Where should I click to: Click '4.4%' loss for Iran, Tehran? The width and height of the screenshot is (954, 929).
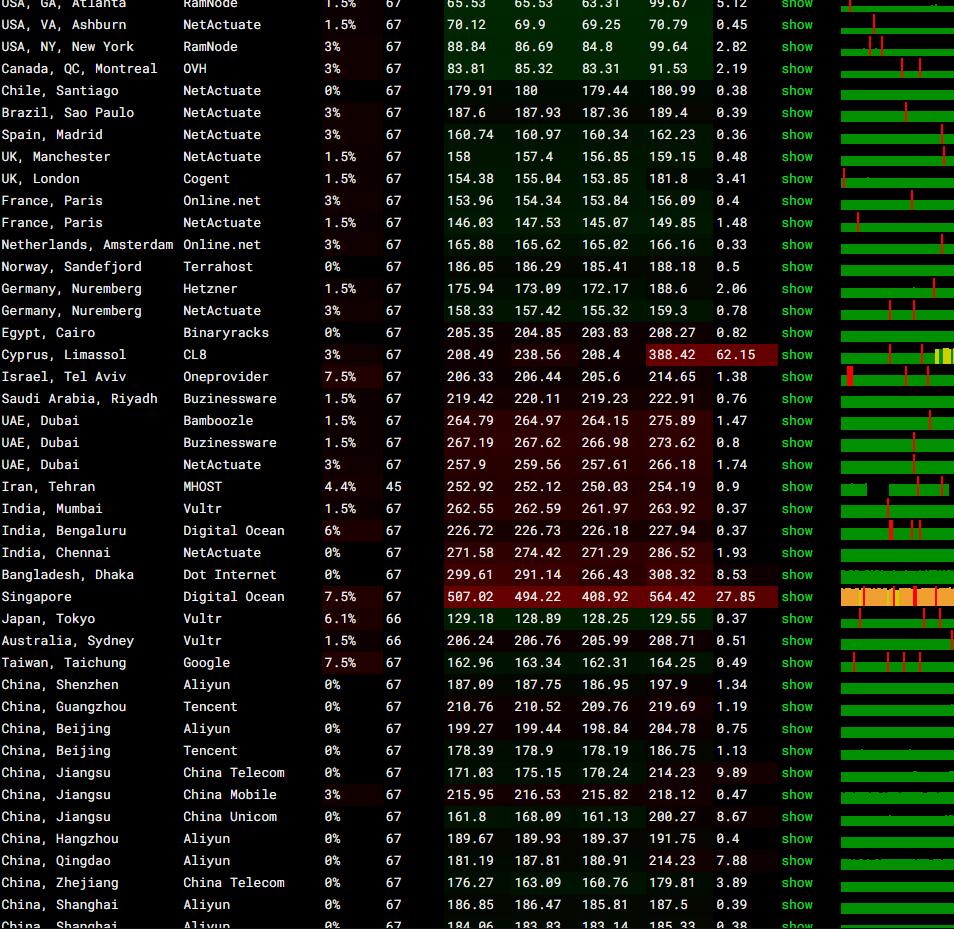coord(340,486)
